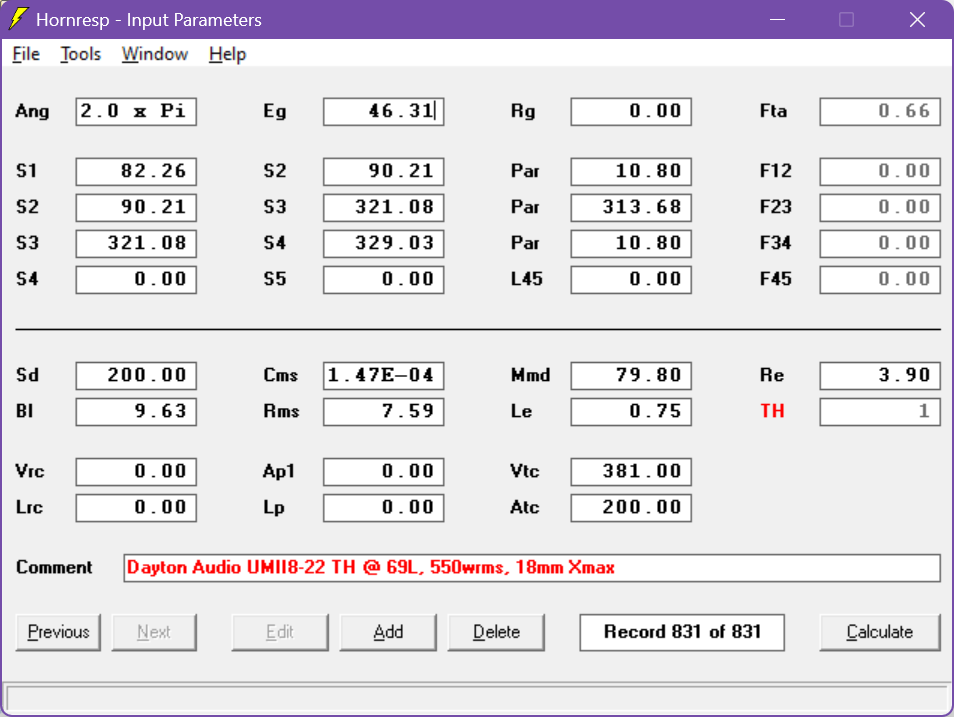Go to the Previous record
Image resolution: width=954 pixels, height=717 pixels.
(58, 632)
